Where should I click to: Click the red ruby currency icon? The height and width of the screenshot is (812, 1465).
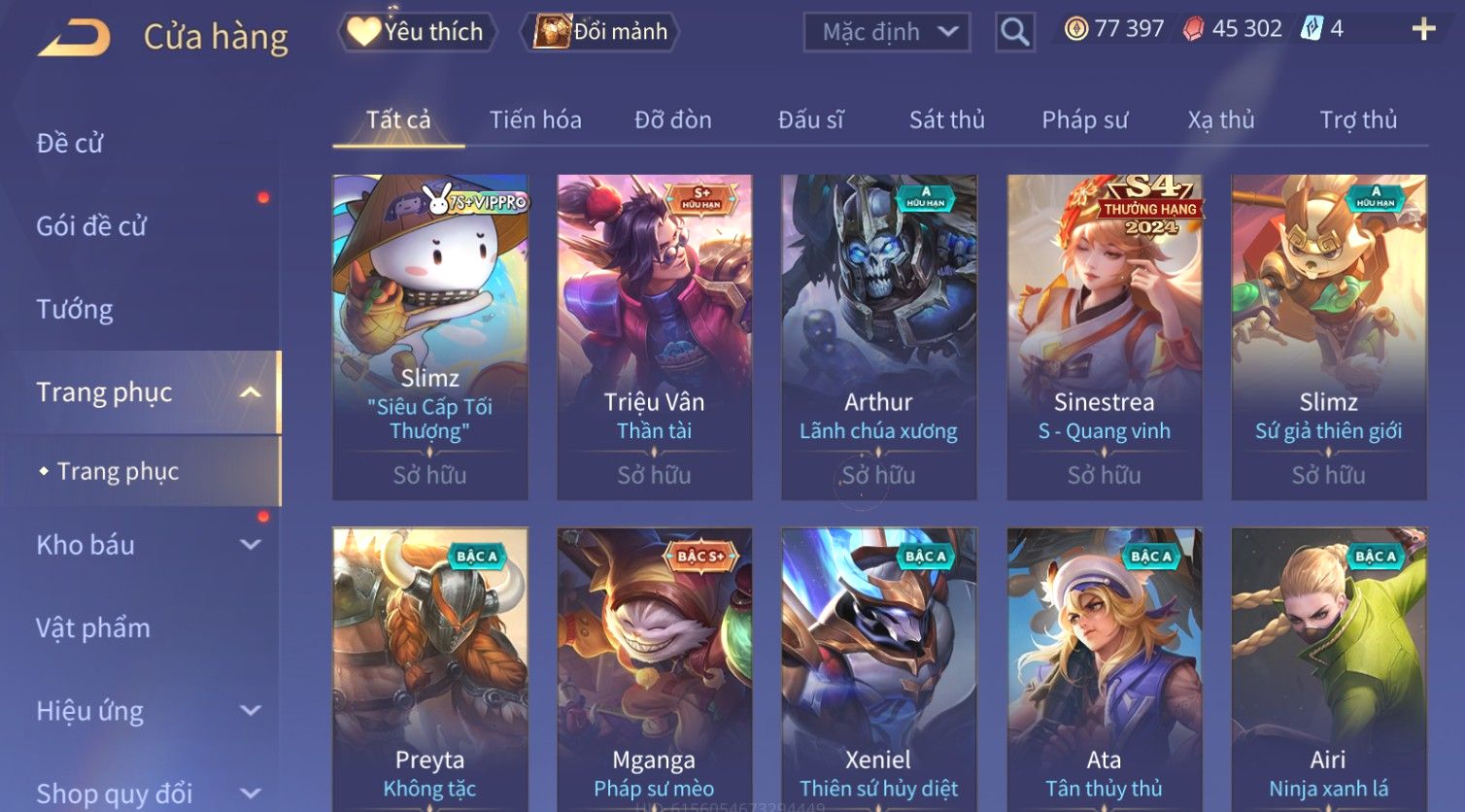(x=1193, y=29)
